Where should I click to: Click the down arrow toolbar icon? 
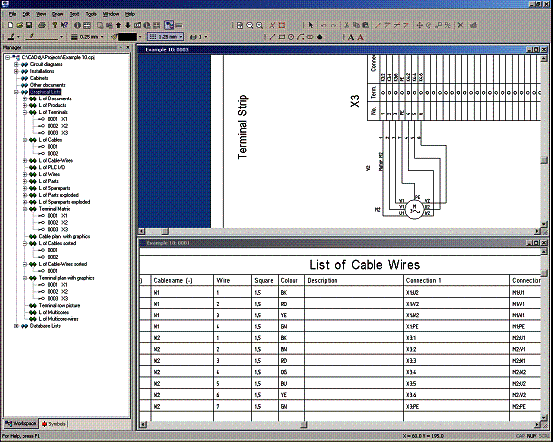tap(128, 25)
